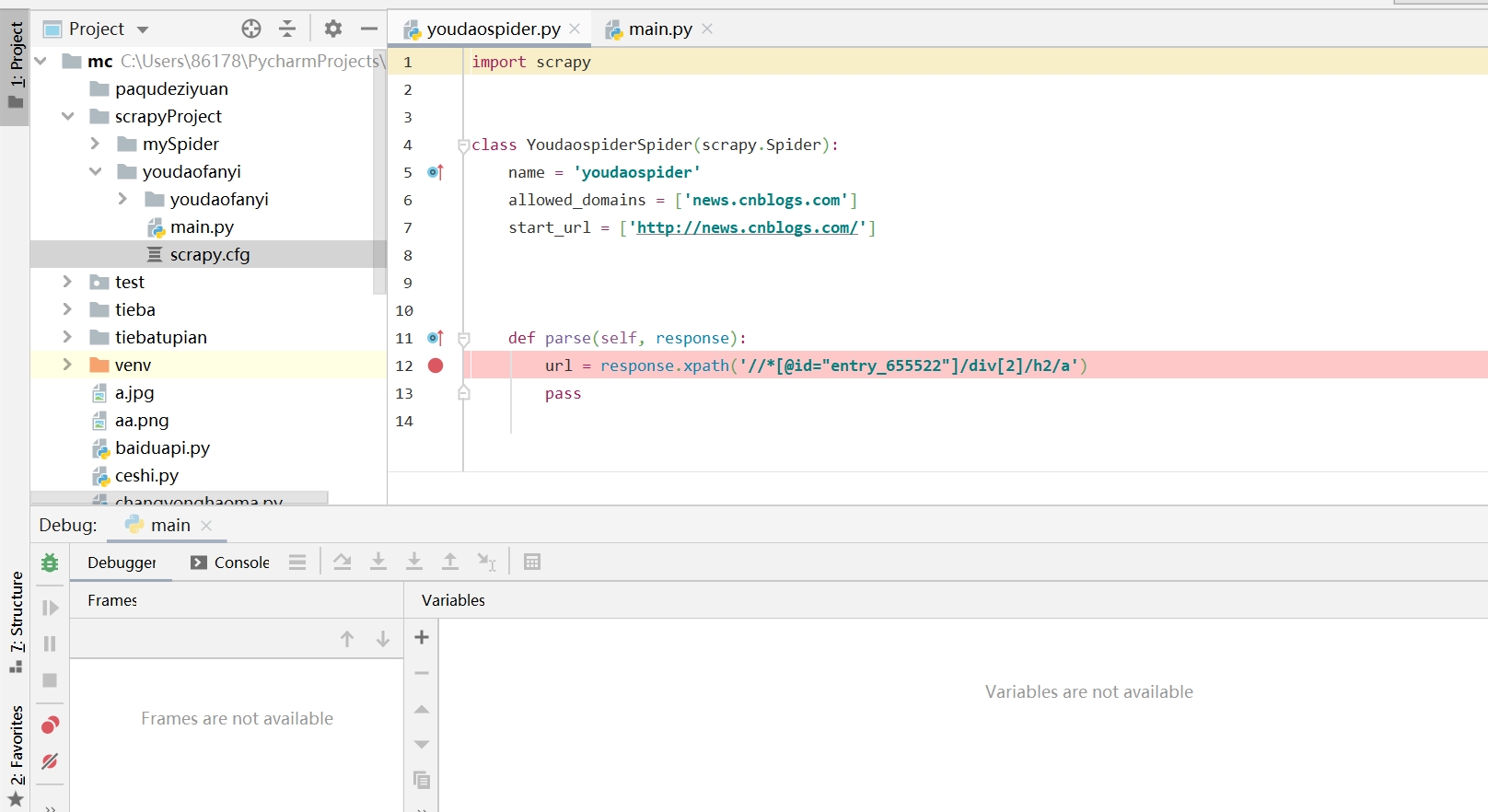This screenshot has width=1488, height=812.
Task: Open the news.cnblogs.com URL link
Action: pyautogui.click(x=747, y=227)
